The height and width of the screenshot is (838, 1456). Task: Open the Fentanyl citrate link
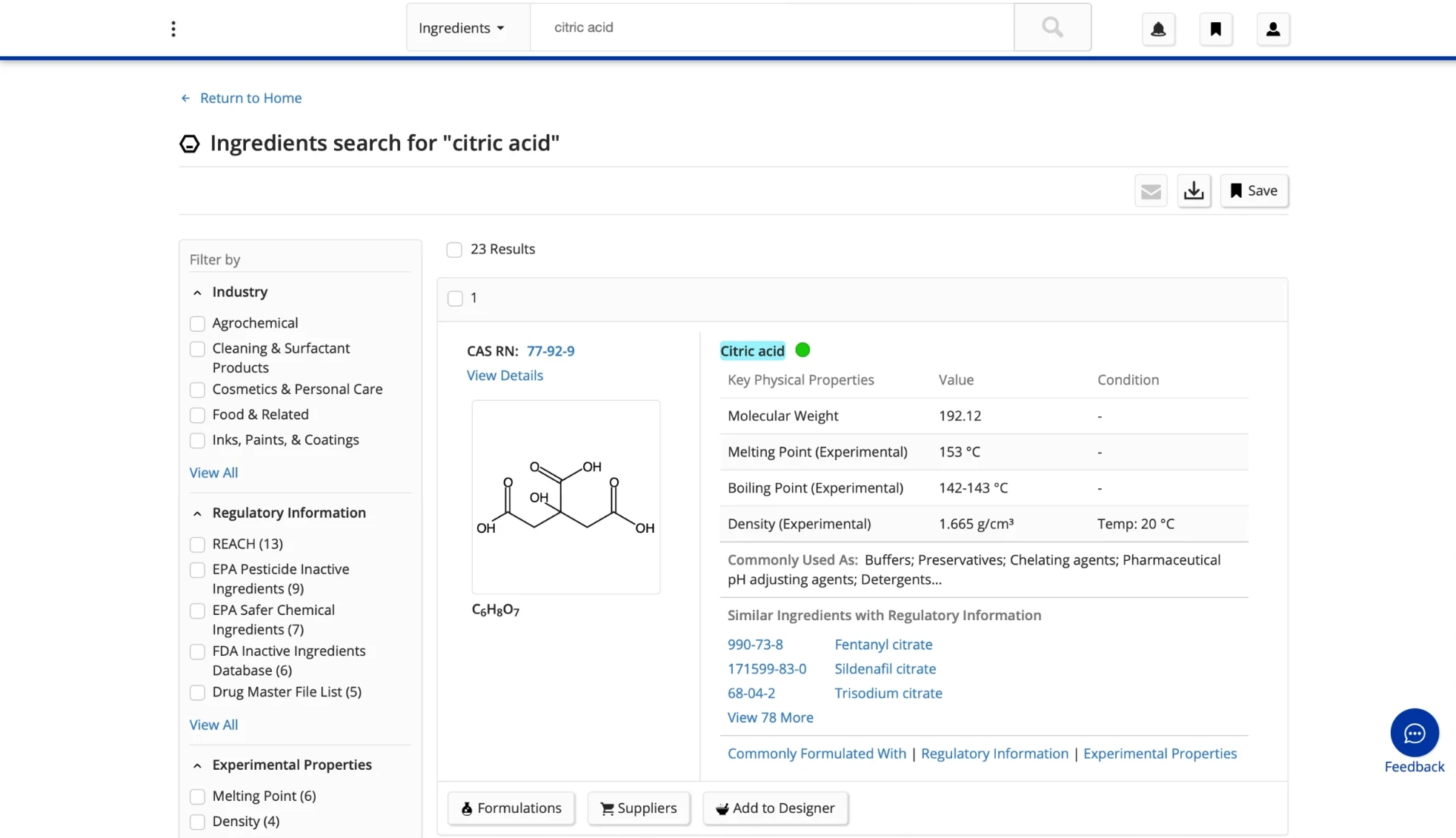pyautogui.click(x=883, y=645)
